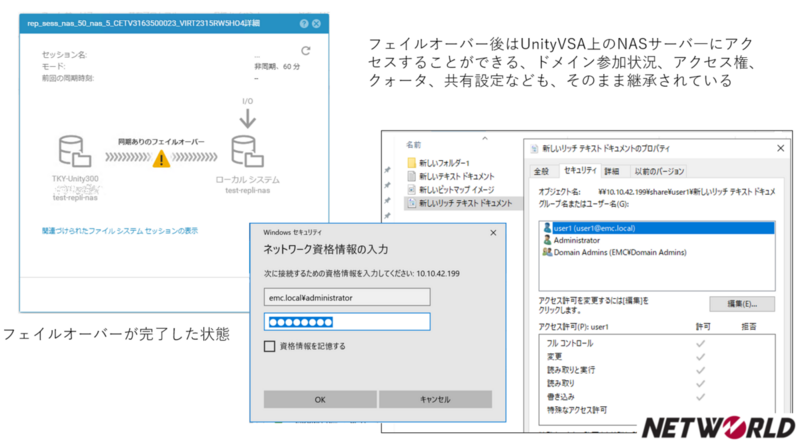Switch to the 以前のバージョン tab
Image resolution: width=800 pixels, height=445 pixels.
click(659, 171)
